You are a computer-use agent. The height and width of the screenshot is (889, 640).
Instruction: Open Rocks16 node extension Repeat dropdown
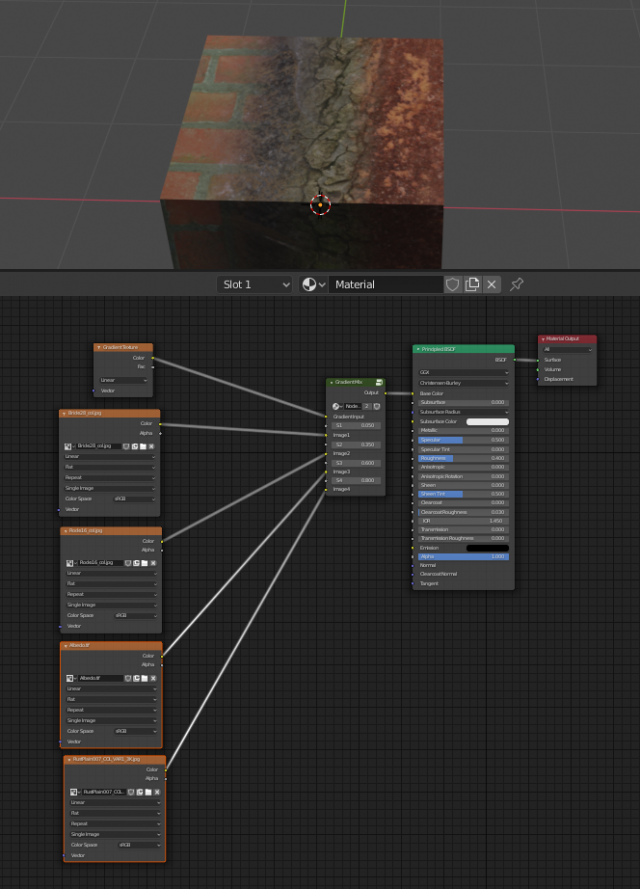(x=112, y=594)
